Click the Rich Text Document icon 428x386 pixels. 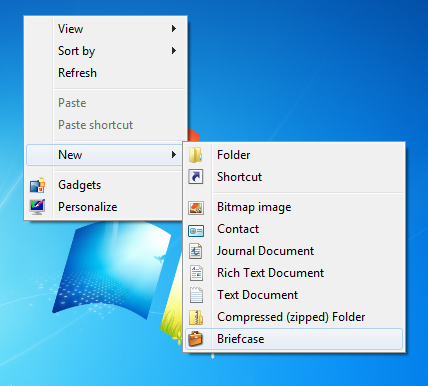pyautogui.click(x=196, y=273)
